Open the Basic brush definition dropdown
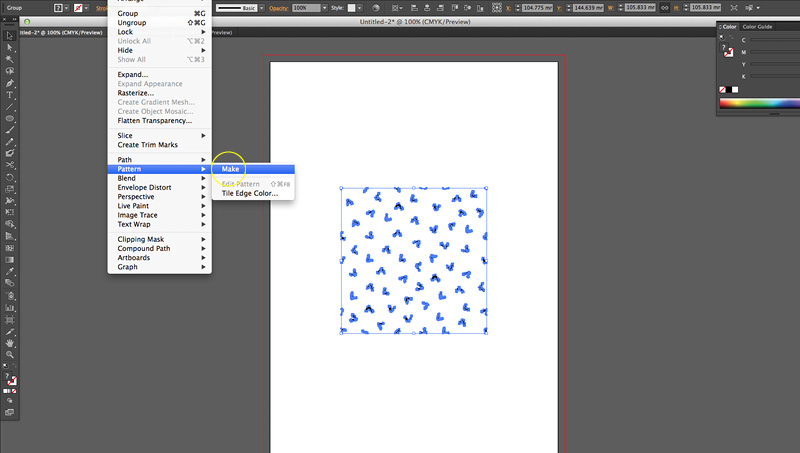This screenshot has width=800, height=453. point(262,8)
